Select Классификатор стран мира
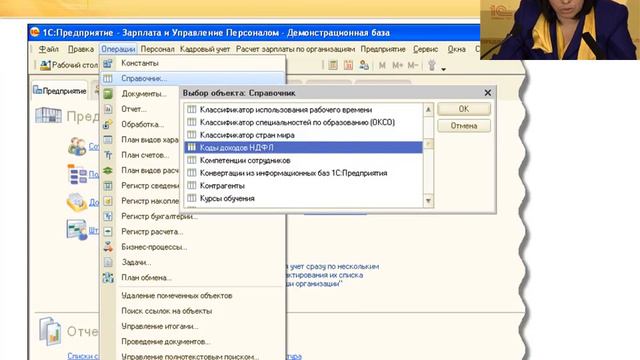 (303, 135)
